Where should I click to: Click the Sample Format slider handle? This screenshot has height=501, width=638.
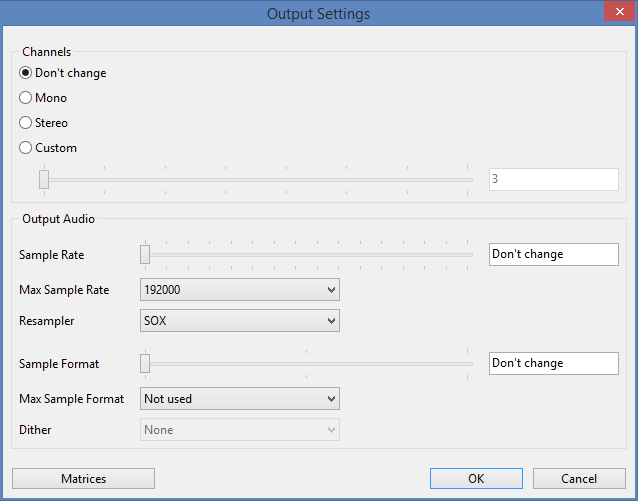coord(145,363)
